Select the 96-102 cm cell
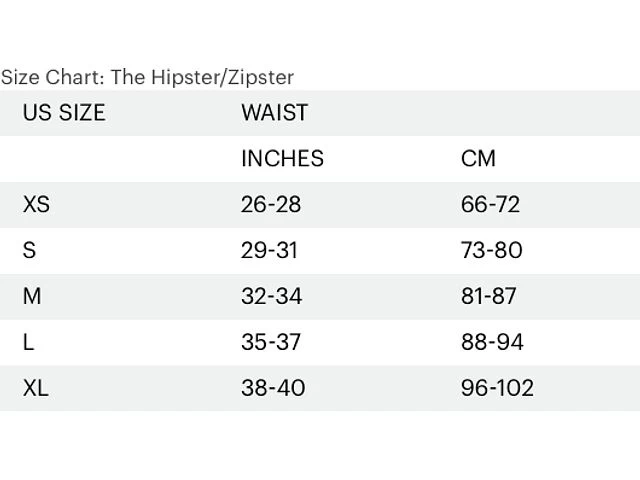Viewport: 640px width, 480px height. click(x=497, y=388)
